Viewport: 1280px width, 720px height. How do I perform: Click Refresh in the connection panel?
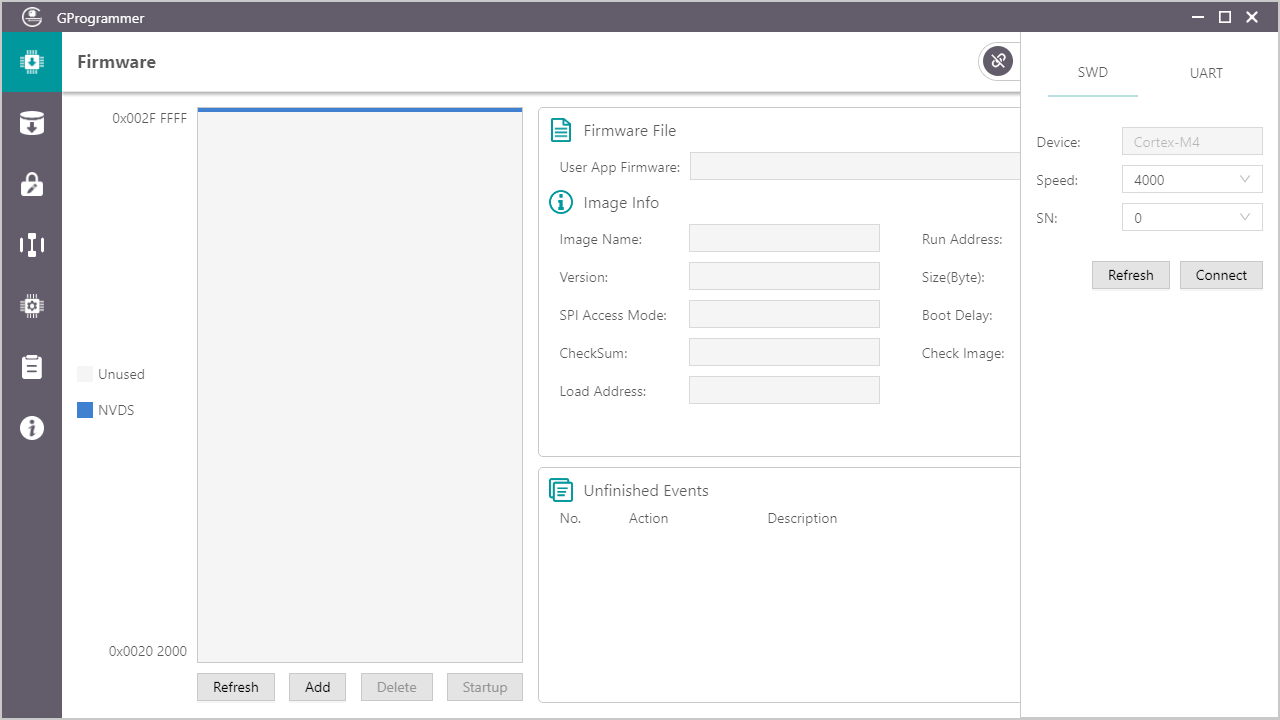tap(1130, 275)
